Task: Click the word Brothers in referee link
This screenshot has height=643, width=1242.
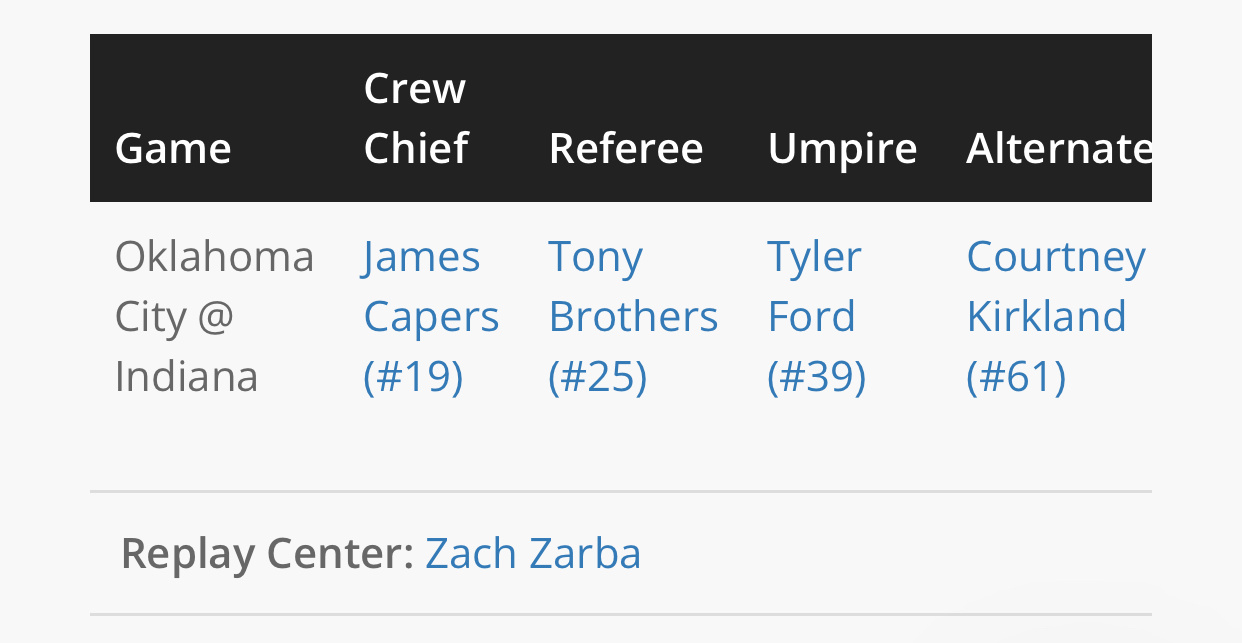Action: tap(633, 317)
